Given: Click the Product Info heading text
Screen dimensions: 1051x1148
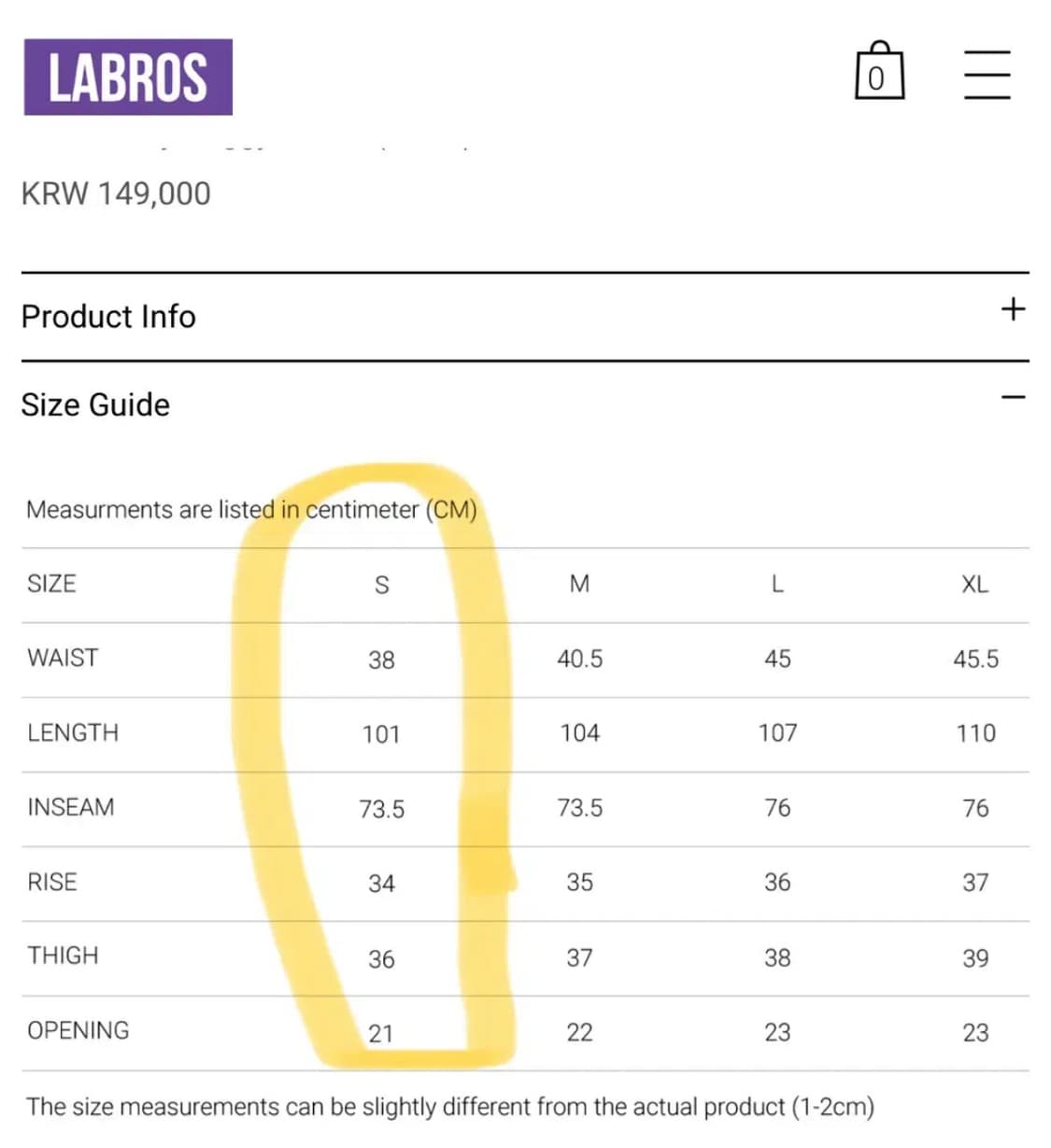Looking at the screenshot, I should click(108, 317).
